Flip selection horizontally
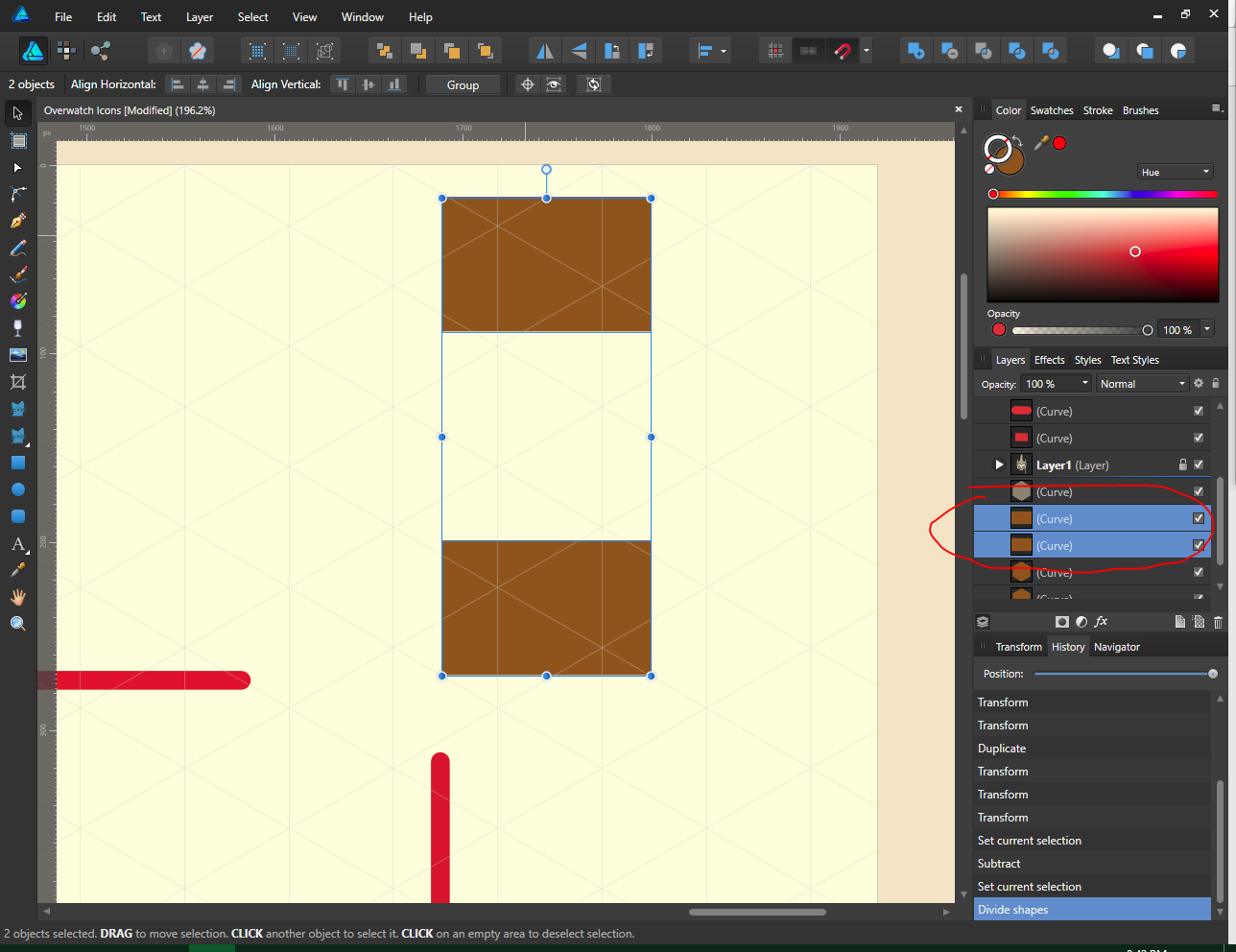1236x952 pixels. click(x=544, y=51)
